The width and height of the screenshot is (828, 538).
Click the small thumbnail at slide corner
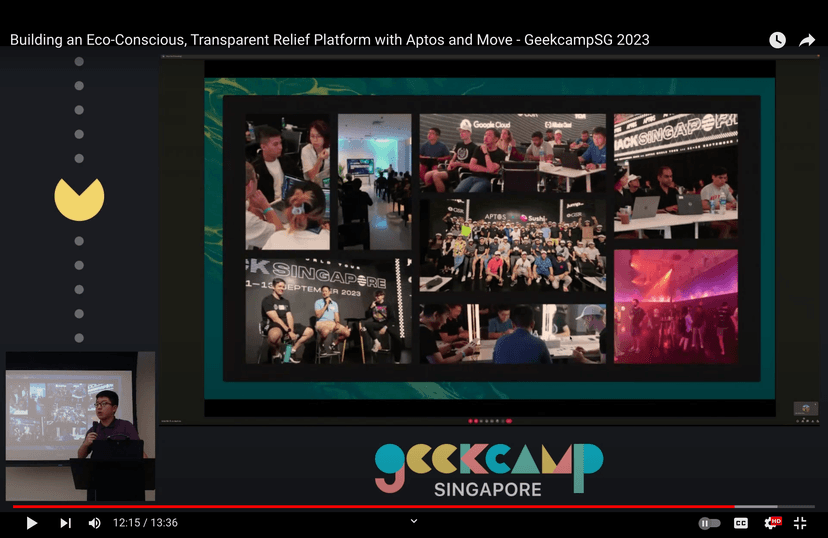click(x=805, y=408)
